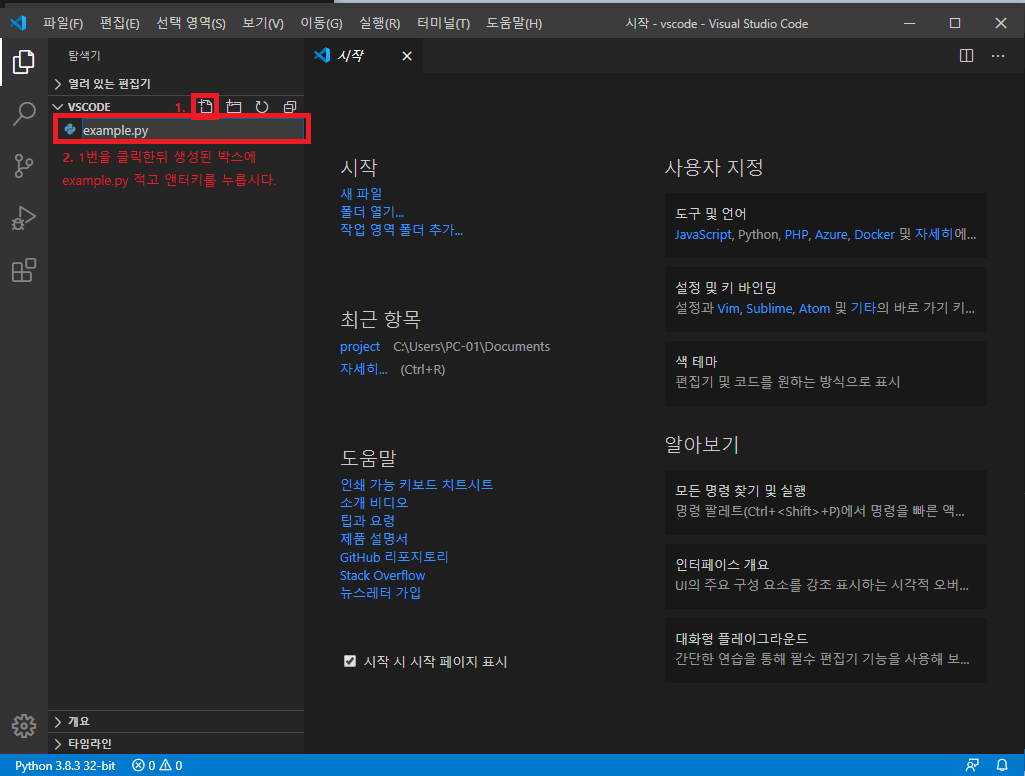This screenshot has width=1025, height=776.
Task: Open the Explorer view in activity bar
Action: tap(24, 62)
